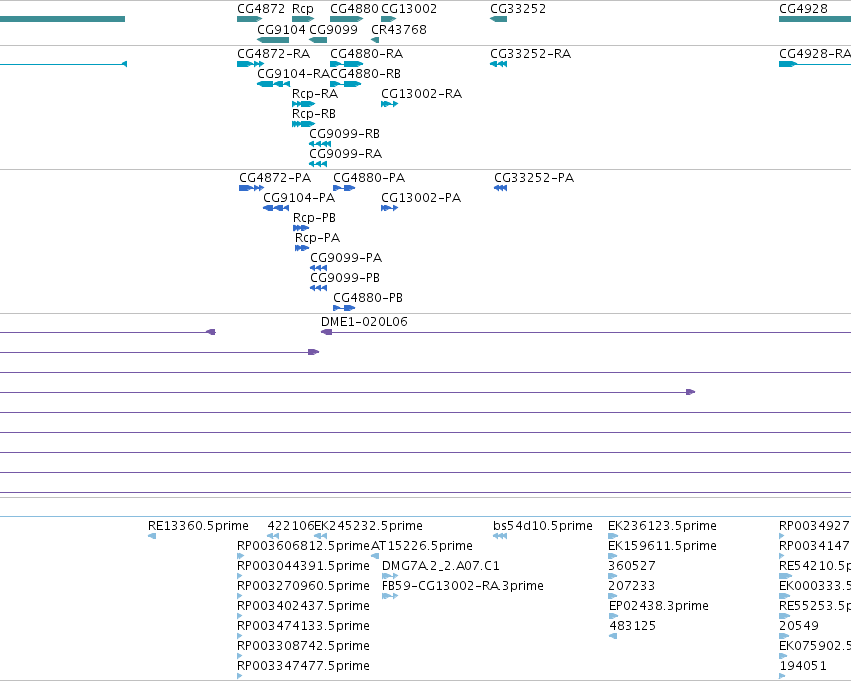Select the EK236123.5prime EST label
Image resolution: width=851 pixels, height=681 pixels.
(662, 526)
